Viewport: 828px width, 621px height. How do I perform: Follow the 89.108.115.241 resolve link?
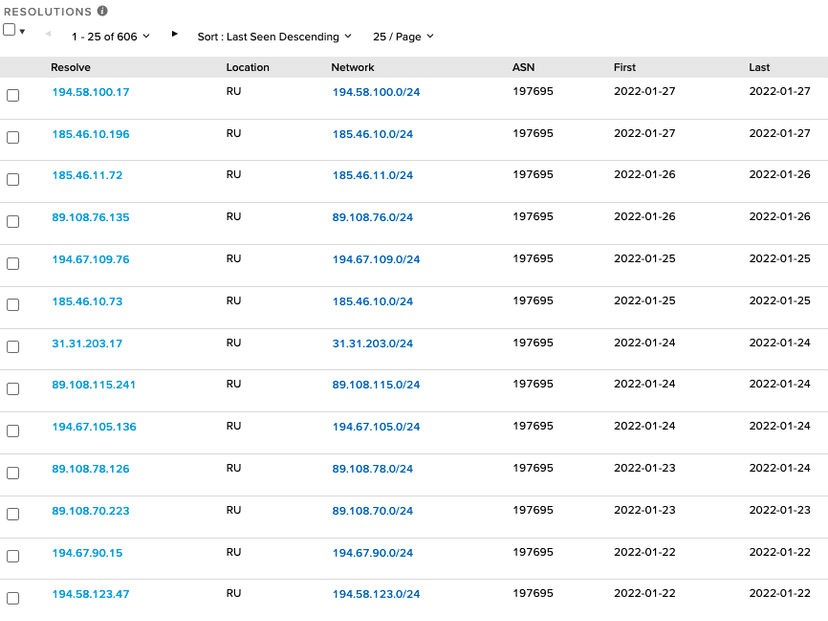(93, 384)
